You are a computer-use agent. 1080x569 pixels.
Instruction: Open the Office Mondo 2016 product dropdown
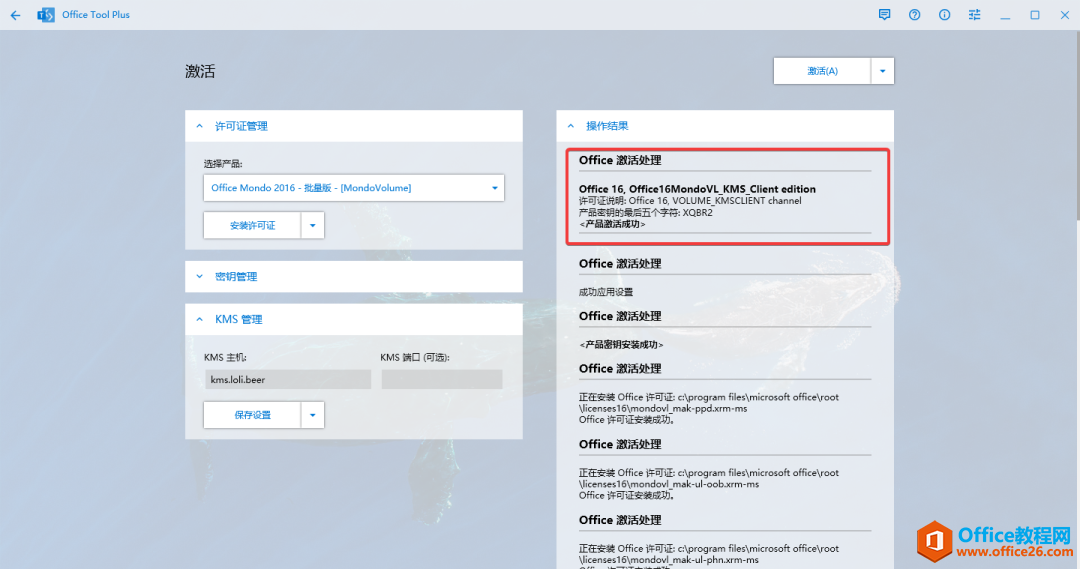point(354,188)
